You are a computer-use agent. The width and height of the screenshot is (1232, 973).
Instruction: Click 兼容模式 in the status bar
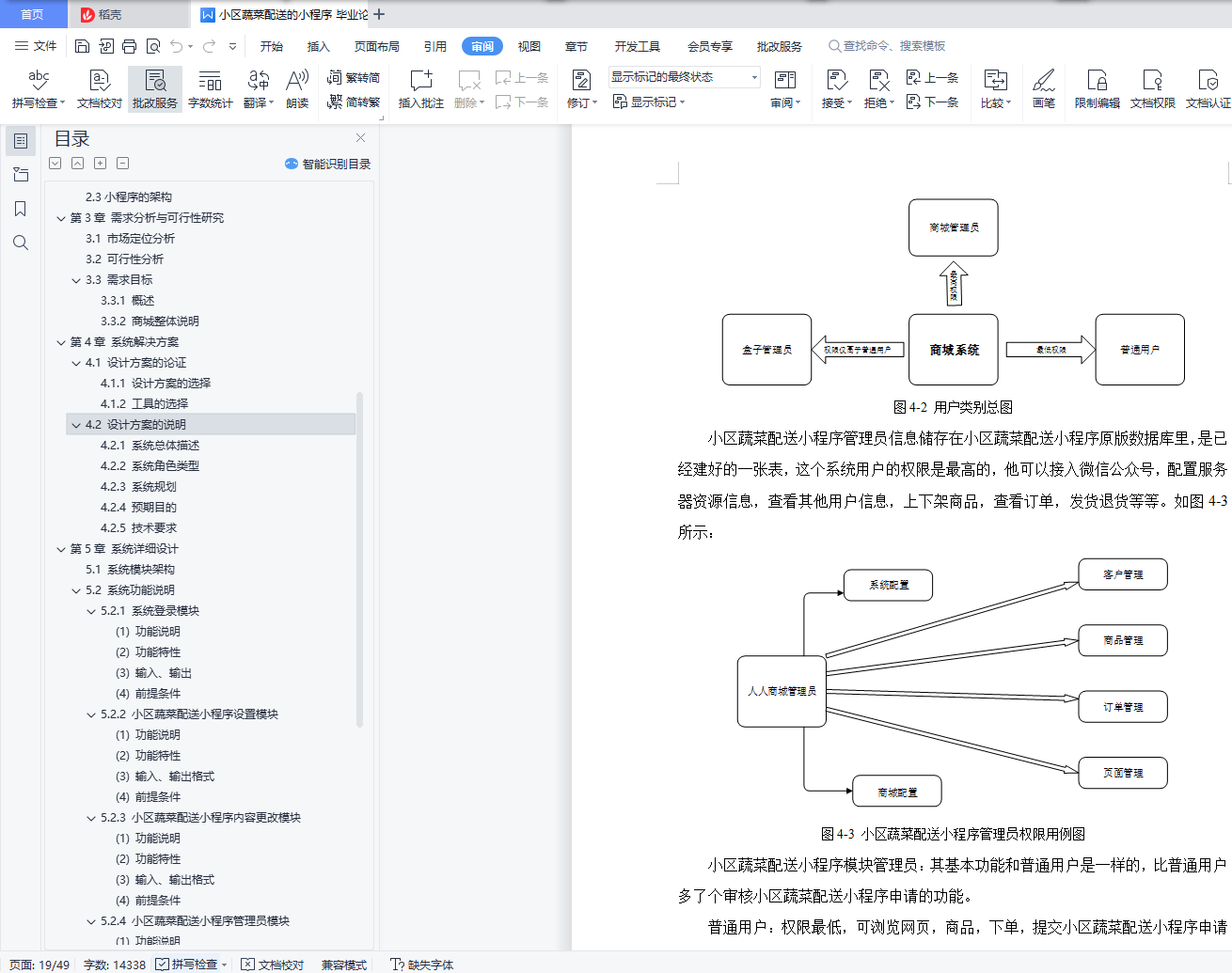pyautogui.click(x=344, y=965)
